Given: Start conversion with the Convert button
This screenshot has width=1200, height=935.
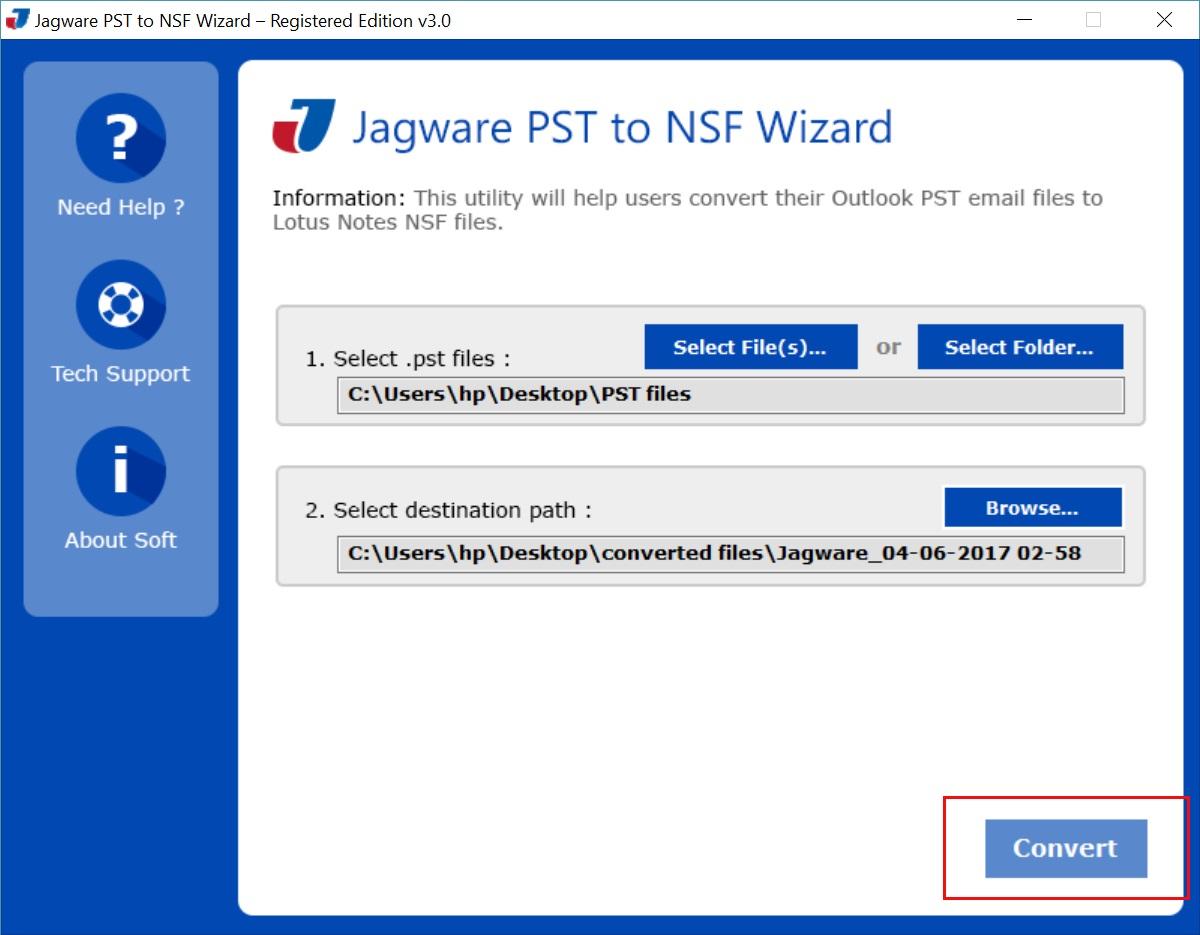Looking at the screenshot, I should point(1065,848).
